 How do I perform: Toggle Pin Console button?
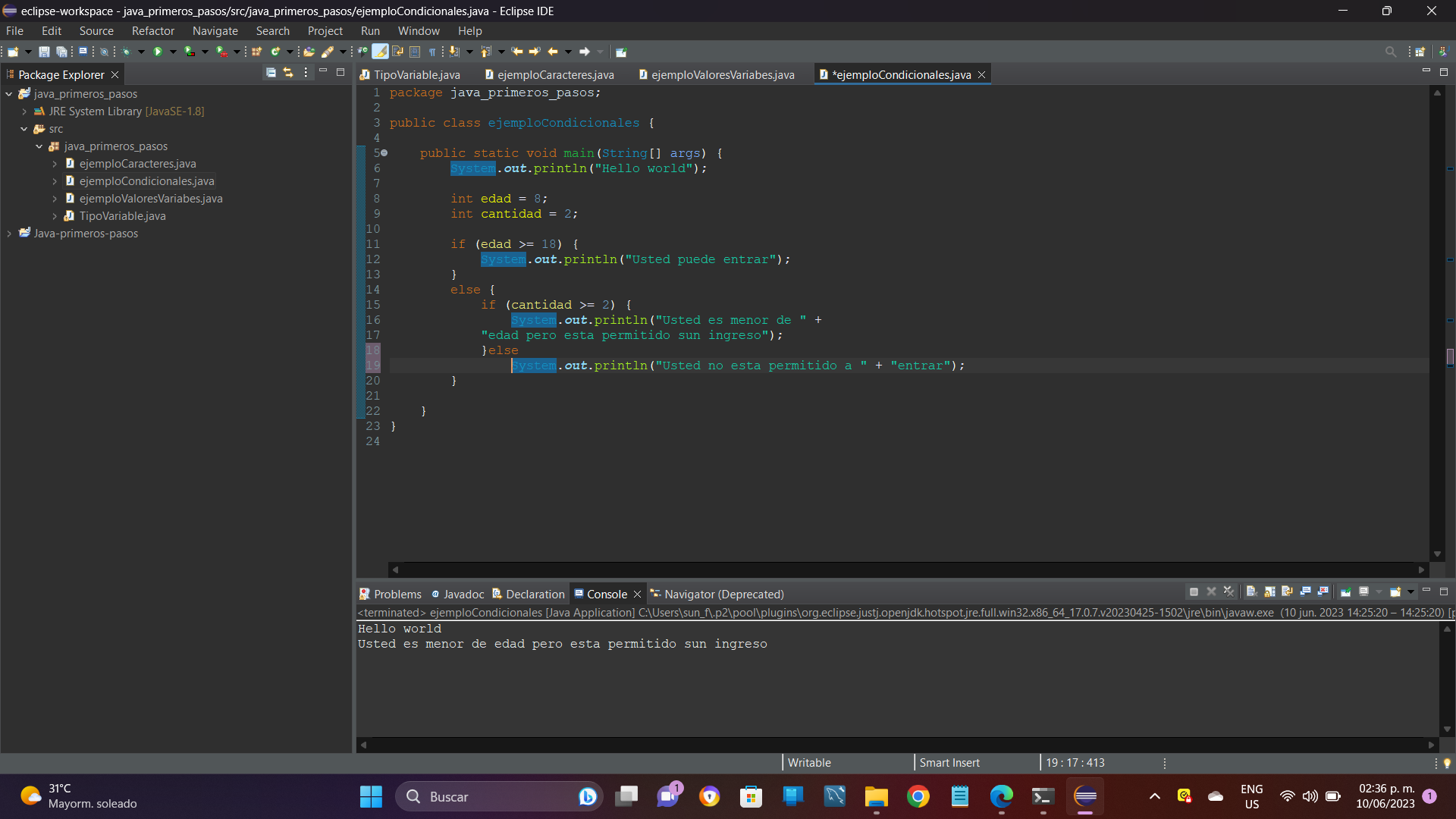[1345, 591]
